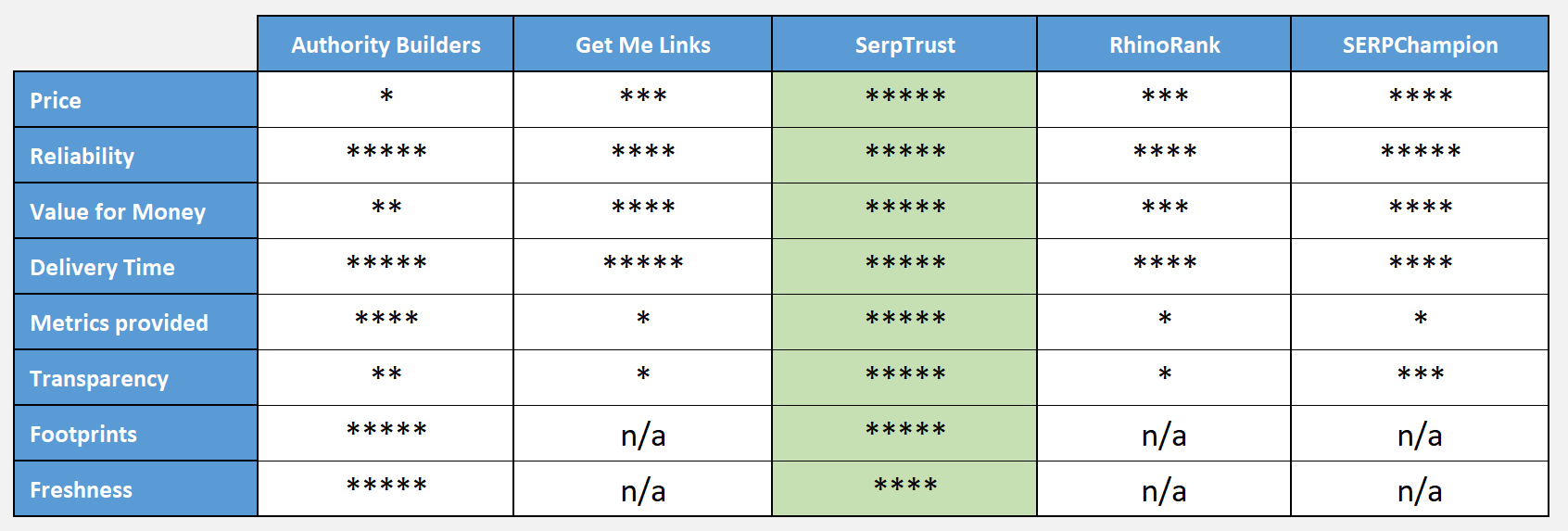Select the Price row label

tap(136, 100)
